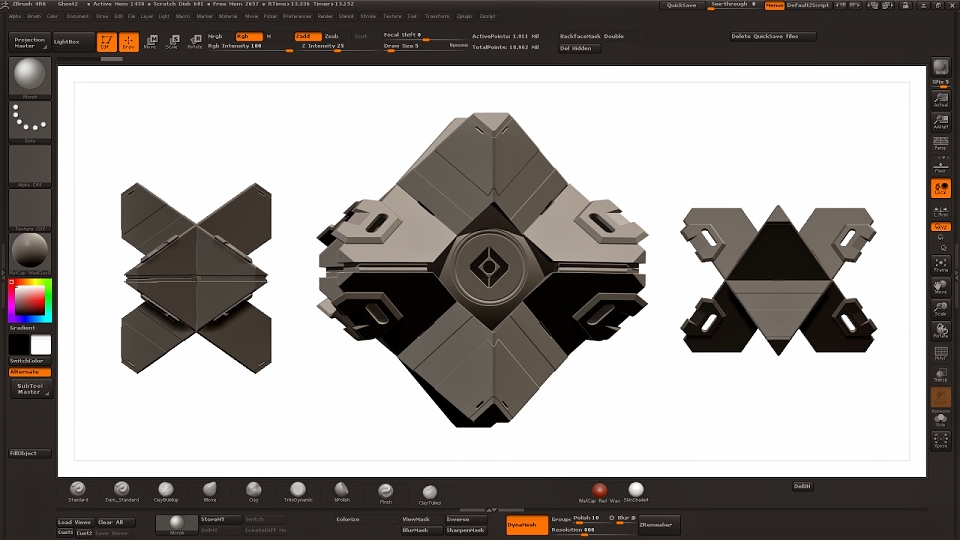Select the ClayBuildup brush
Screen dimensions: 960x540
click(x=165, y=492)
